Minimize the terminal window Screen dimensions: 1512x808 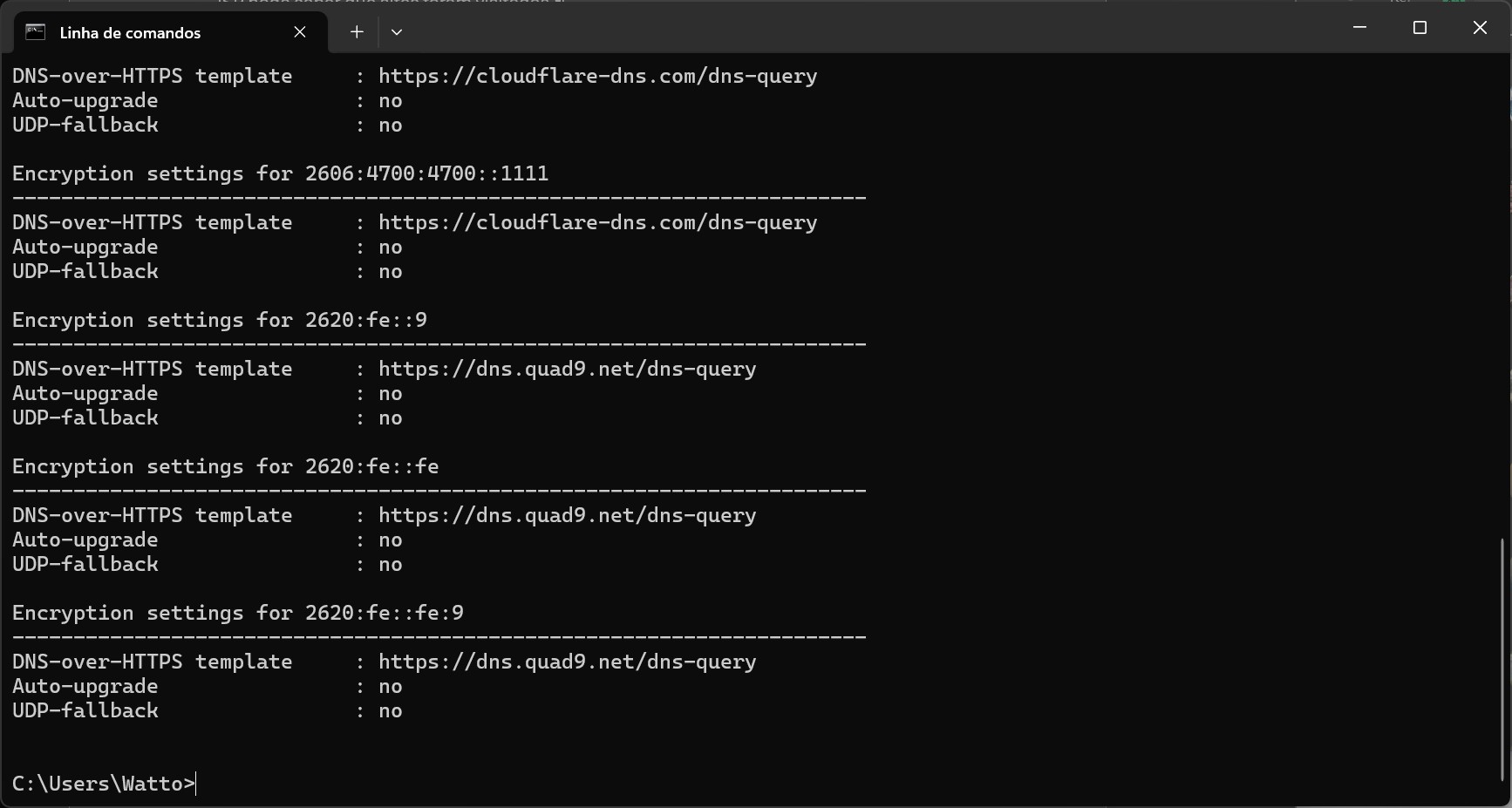pos(1359,28)
